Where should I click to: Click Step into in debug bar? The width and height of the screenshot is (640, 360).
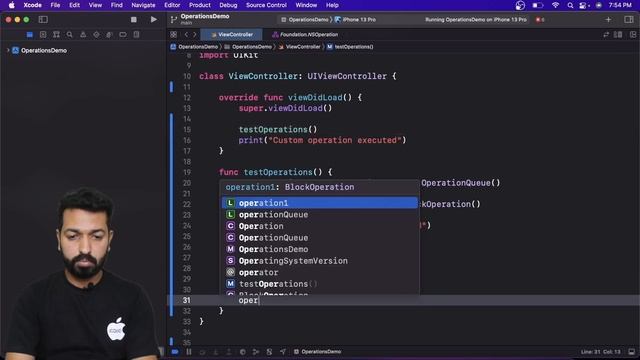(216, 351)
